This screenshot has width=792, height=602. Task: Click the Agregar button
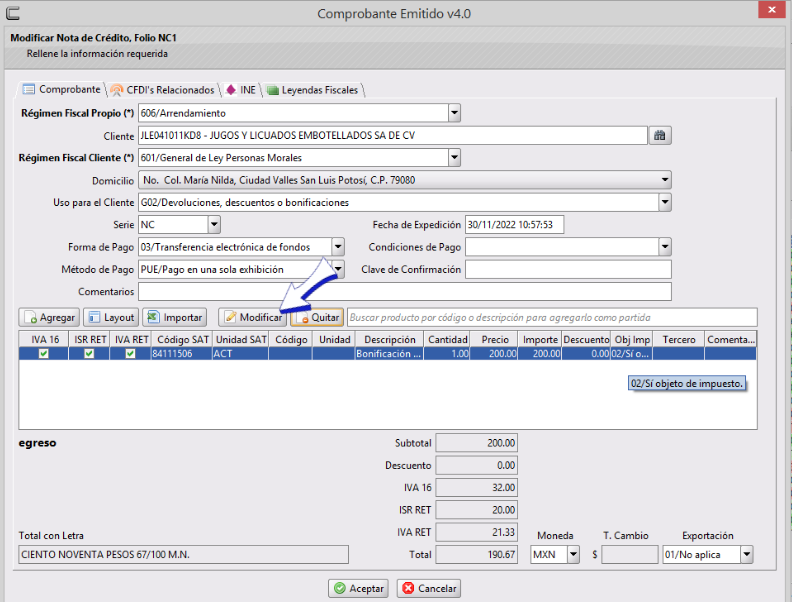click(x=50, y=317)
